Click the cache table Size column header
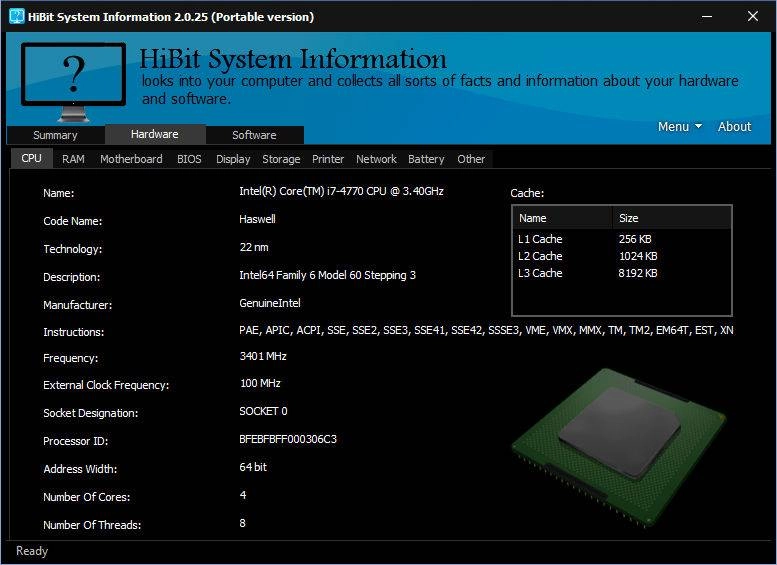This screenshot has height=565, width=777. (x=671, y=218)
